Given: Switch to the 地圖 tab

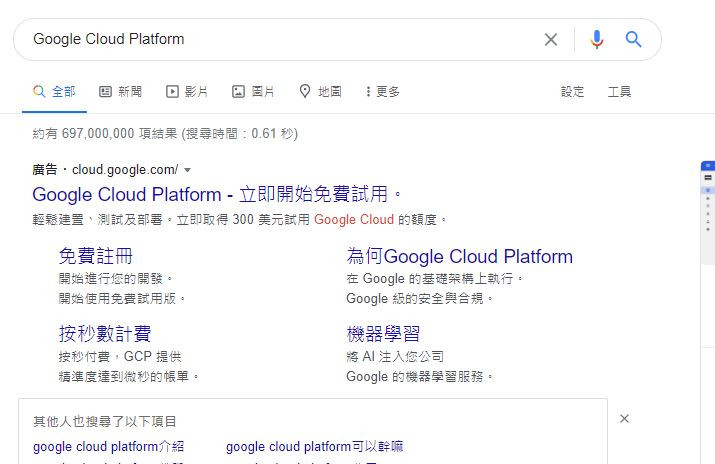Looking at the screenshot, I should pos(320,92).
